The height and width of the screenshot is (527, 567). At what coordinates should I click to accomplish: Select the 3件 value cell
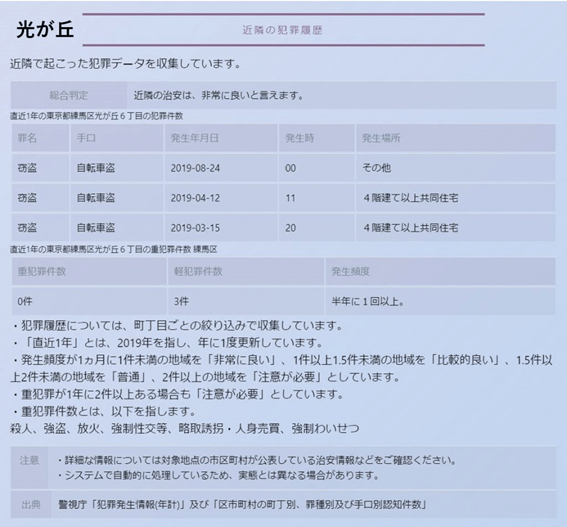click(x=246, y=301)
